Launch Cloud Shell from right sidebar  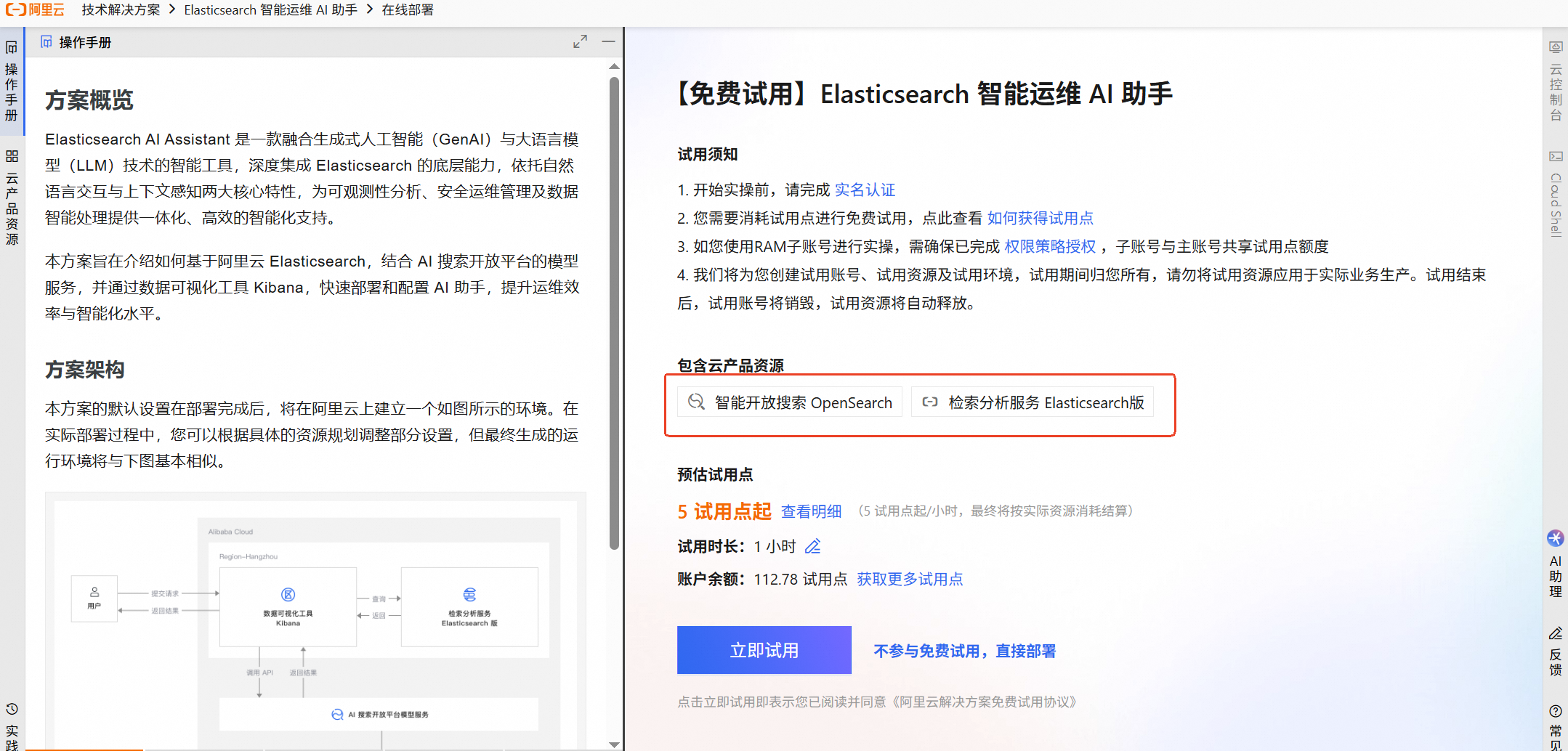1556,193
